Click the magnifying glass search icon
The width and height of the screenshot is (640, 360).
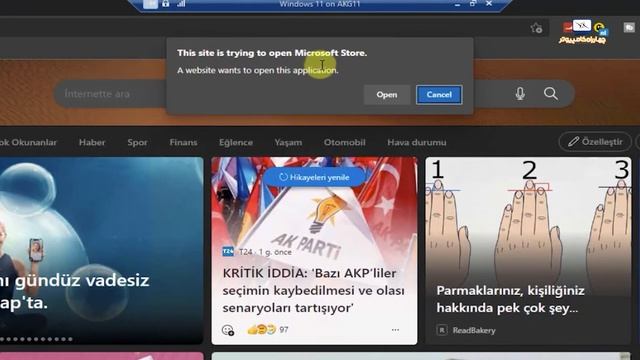tap(551, 93)
